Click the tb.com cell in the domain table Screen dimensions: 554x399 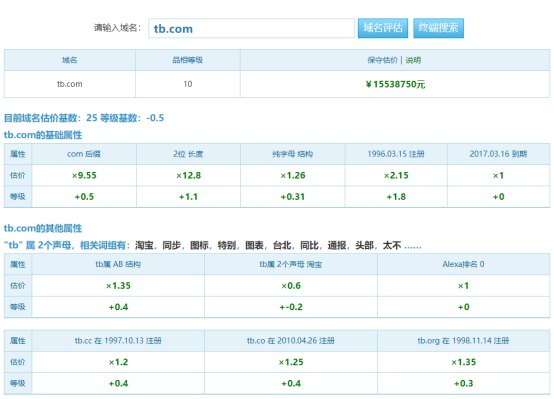70,84
